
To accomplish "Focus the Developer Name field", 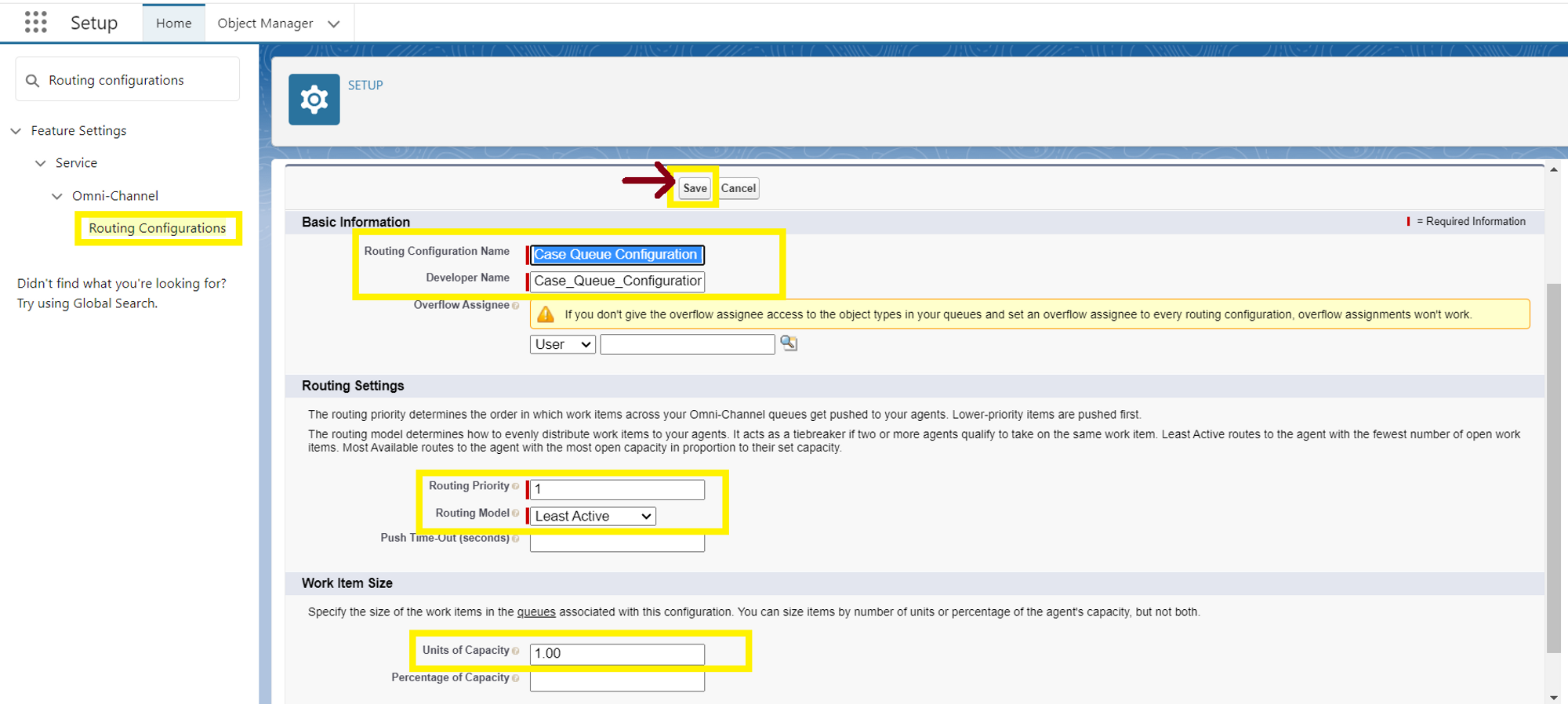I will pos(617,281).
